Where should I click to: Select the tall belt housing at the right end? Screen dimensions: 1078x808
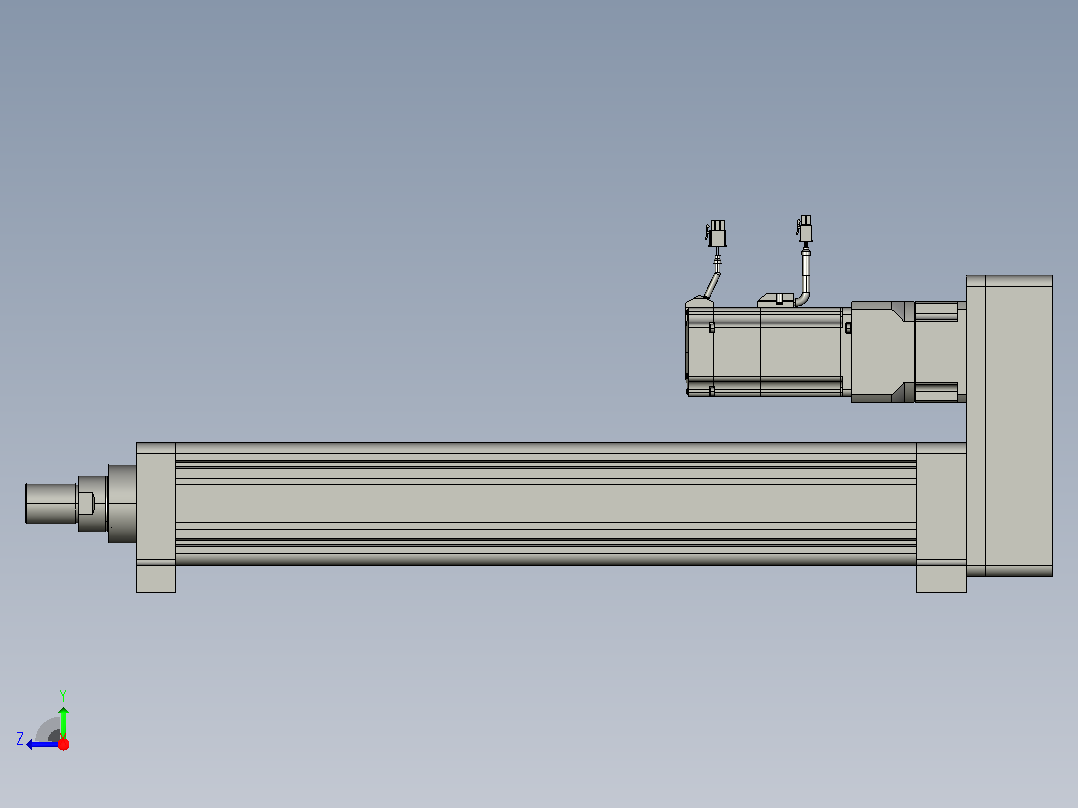tap(1009, 426)
